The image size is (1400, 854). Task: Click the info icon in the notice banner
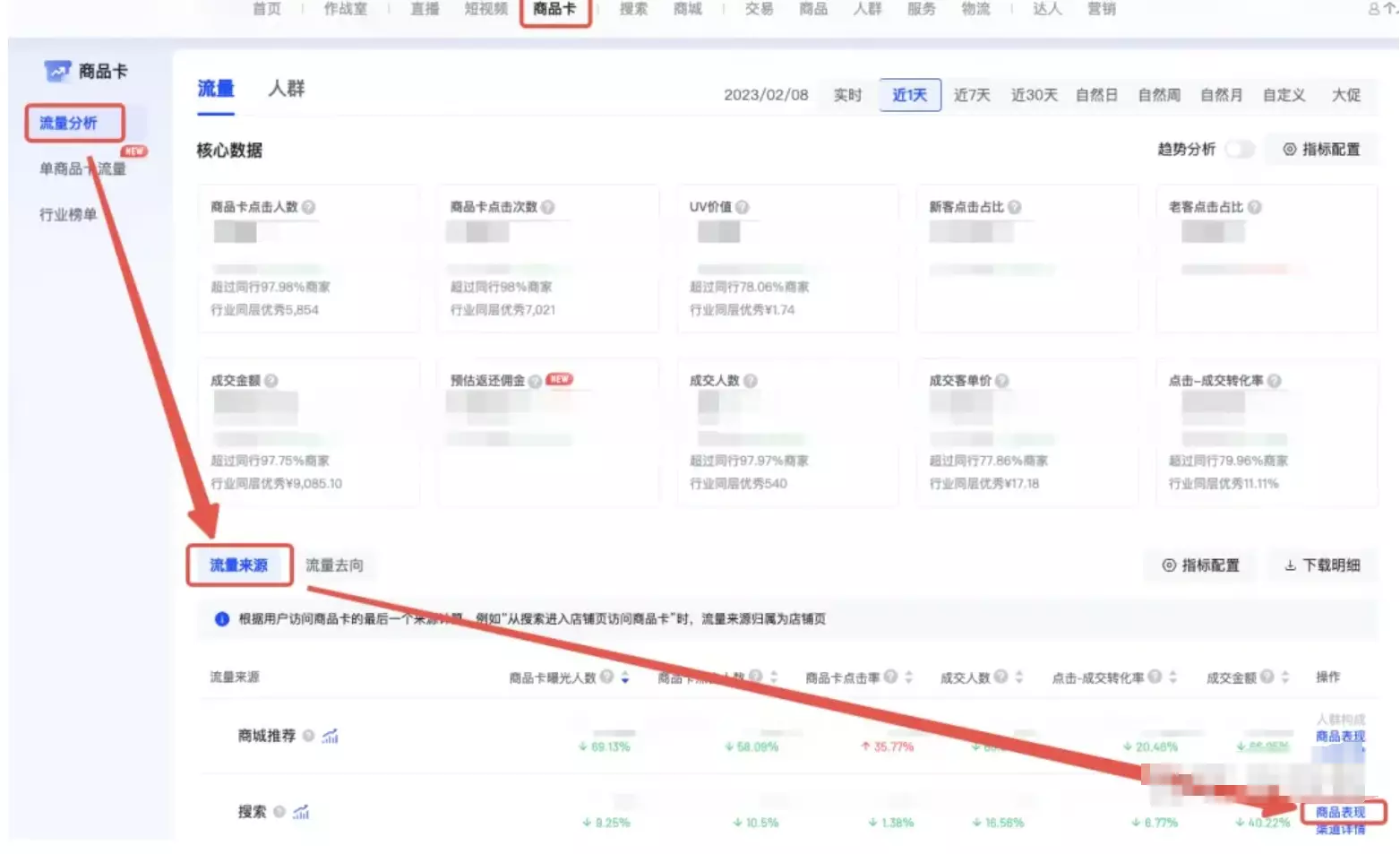click(222, 619)
